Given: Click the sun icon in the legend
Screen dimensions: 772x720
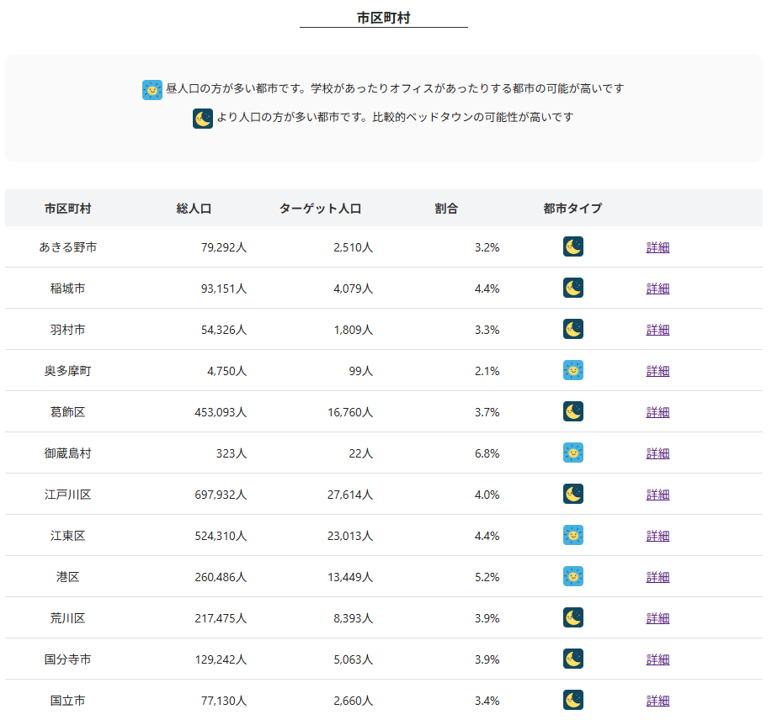Looking at the screenshot, I should pos(152,89).
